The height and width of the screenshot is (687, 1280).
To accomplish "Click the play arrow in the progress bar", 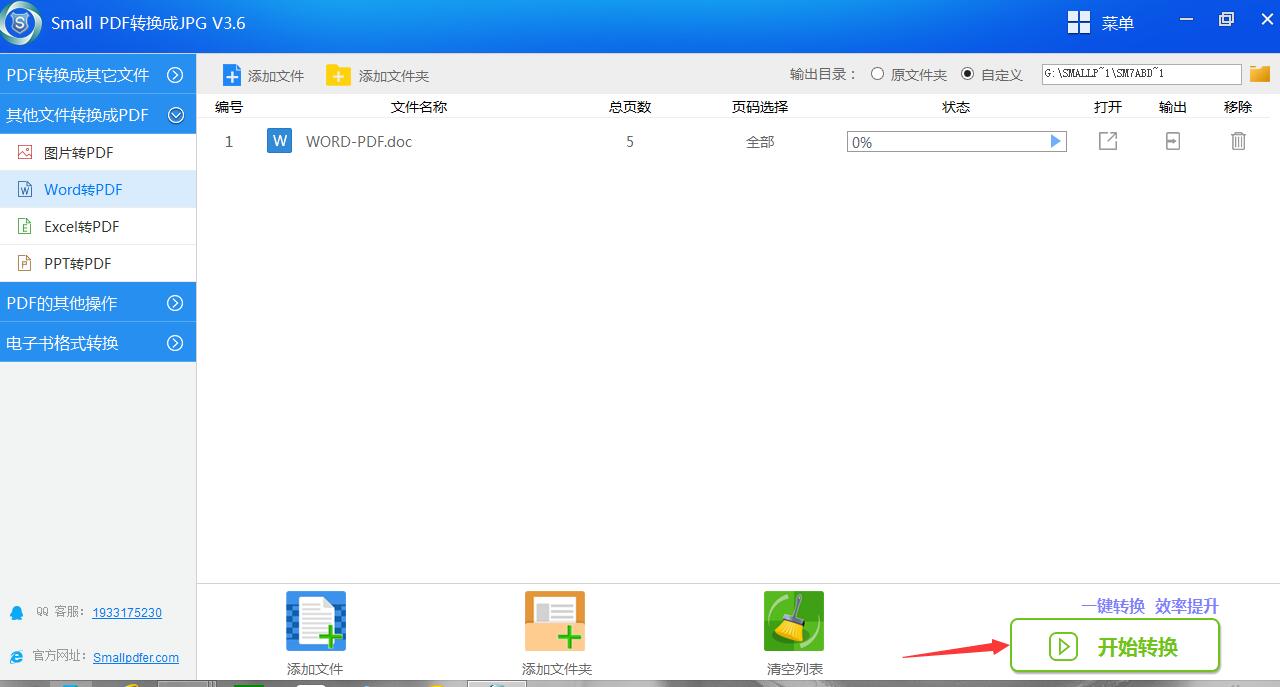I will click(1055, 142).
